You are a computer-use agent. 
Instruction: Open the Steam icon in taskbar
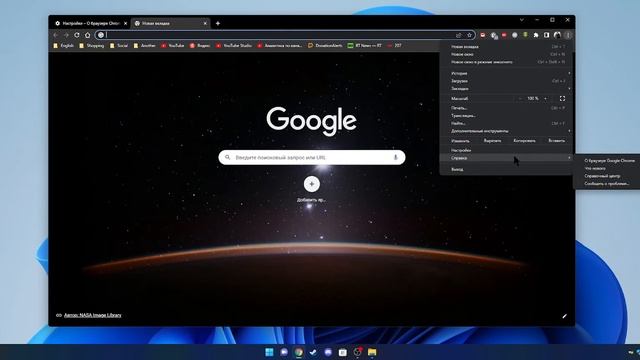pos(313,352)
